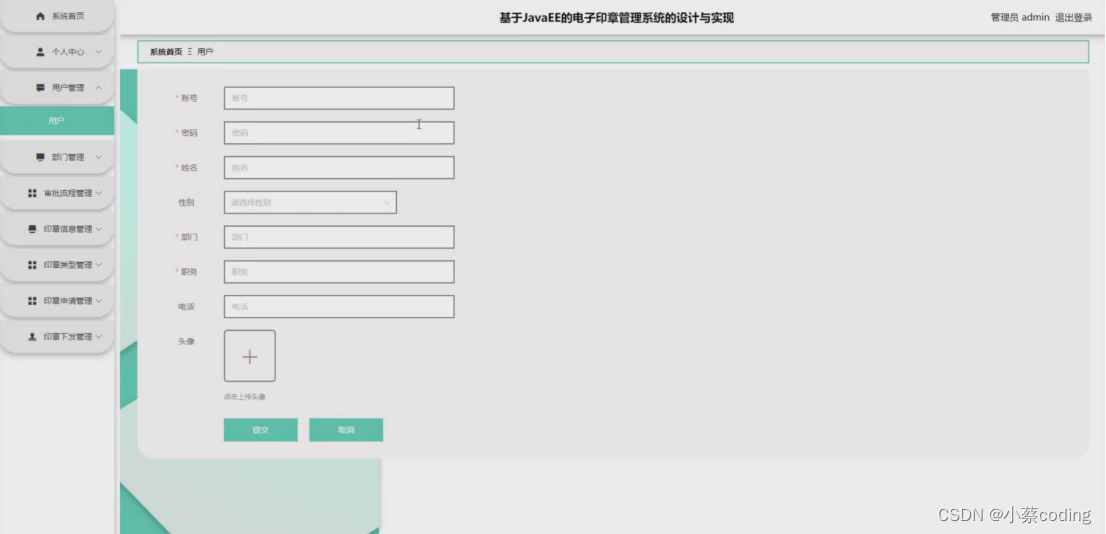Click the grid icon beside 印章申请管理

pos(32,301)
